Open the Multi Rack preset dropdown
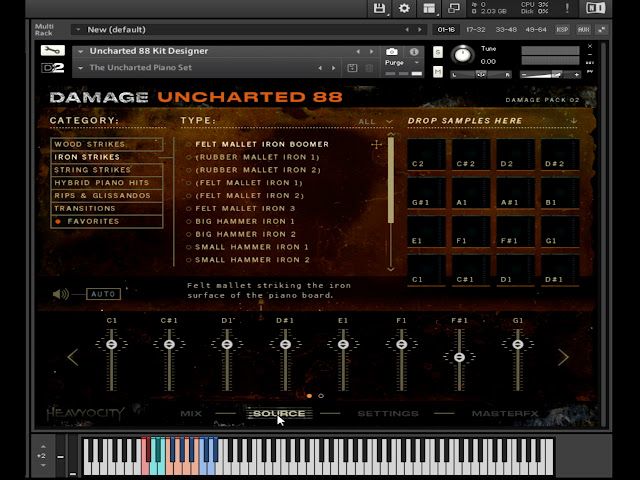Viewport: 640px width, 480px height. point(78,29)
